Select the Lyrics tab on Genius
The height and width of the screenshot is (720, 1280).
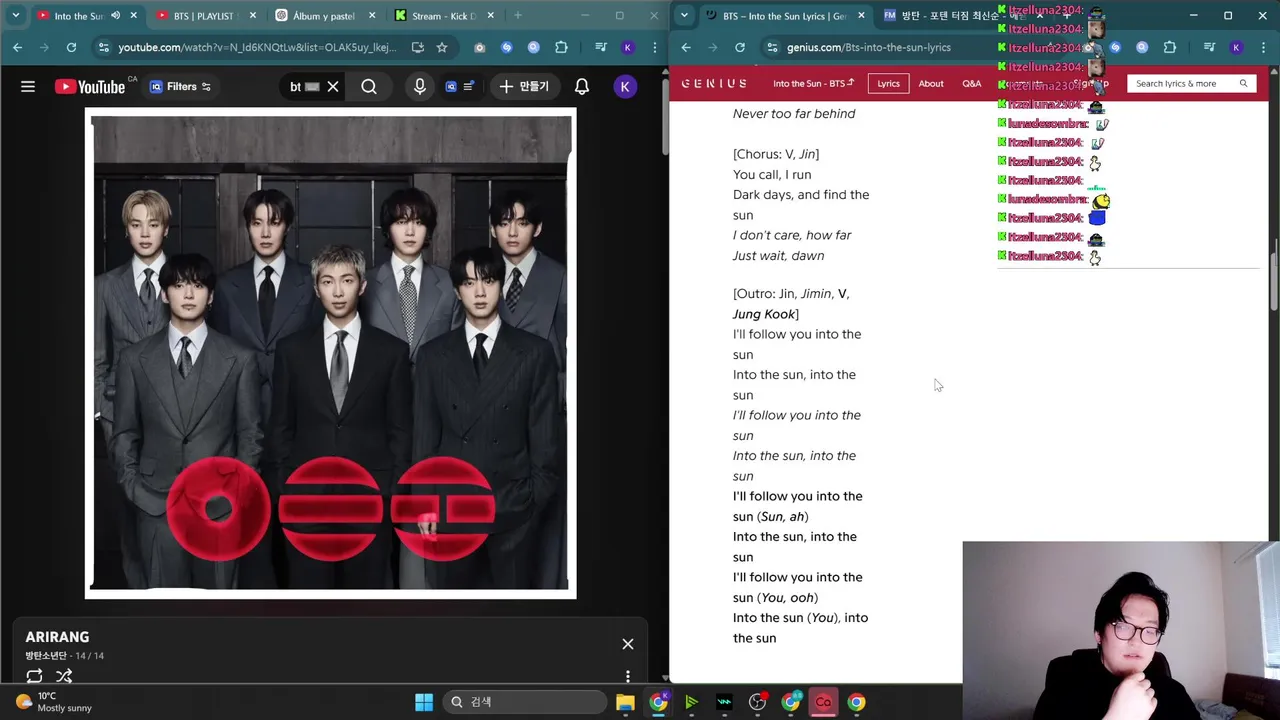pos(888,84)
